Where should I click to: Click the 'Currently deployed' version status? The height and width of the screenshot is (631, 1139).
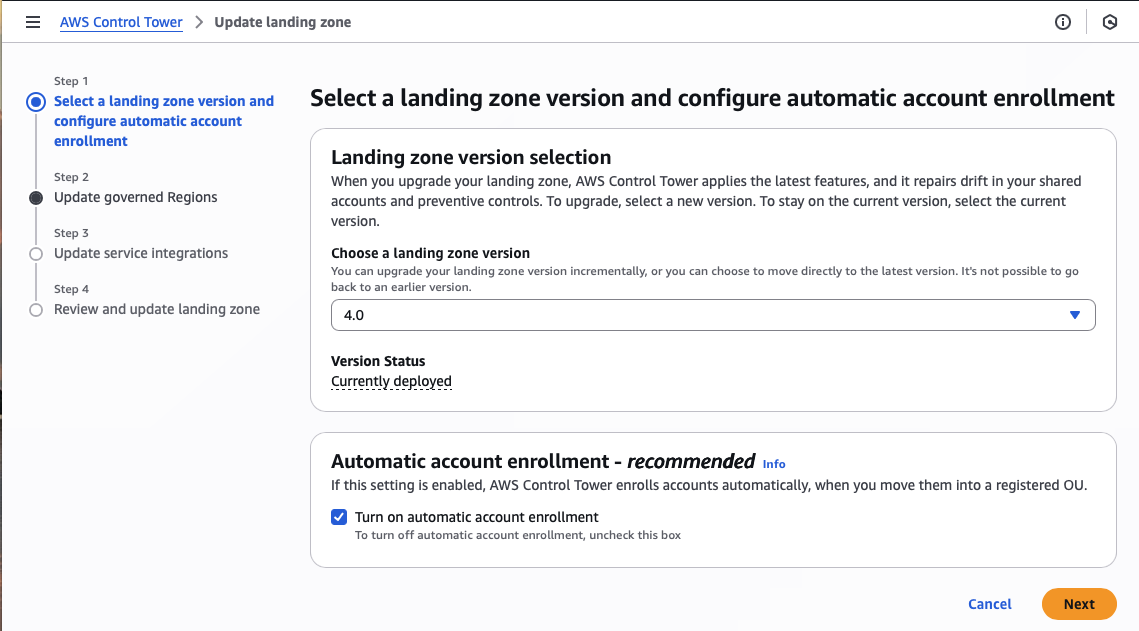pyautogui.click(x=391, y=381)
